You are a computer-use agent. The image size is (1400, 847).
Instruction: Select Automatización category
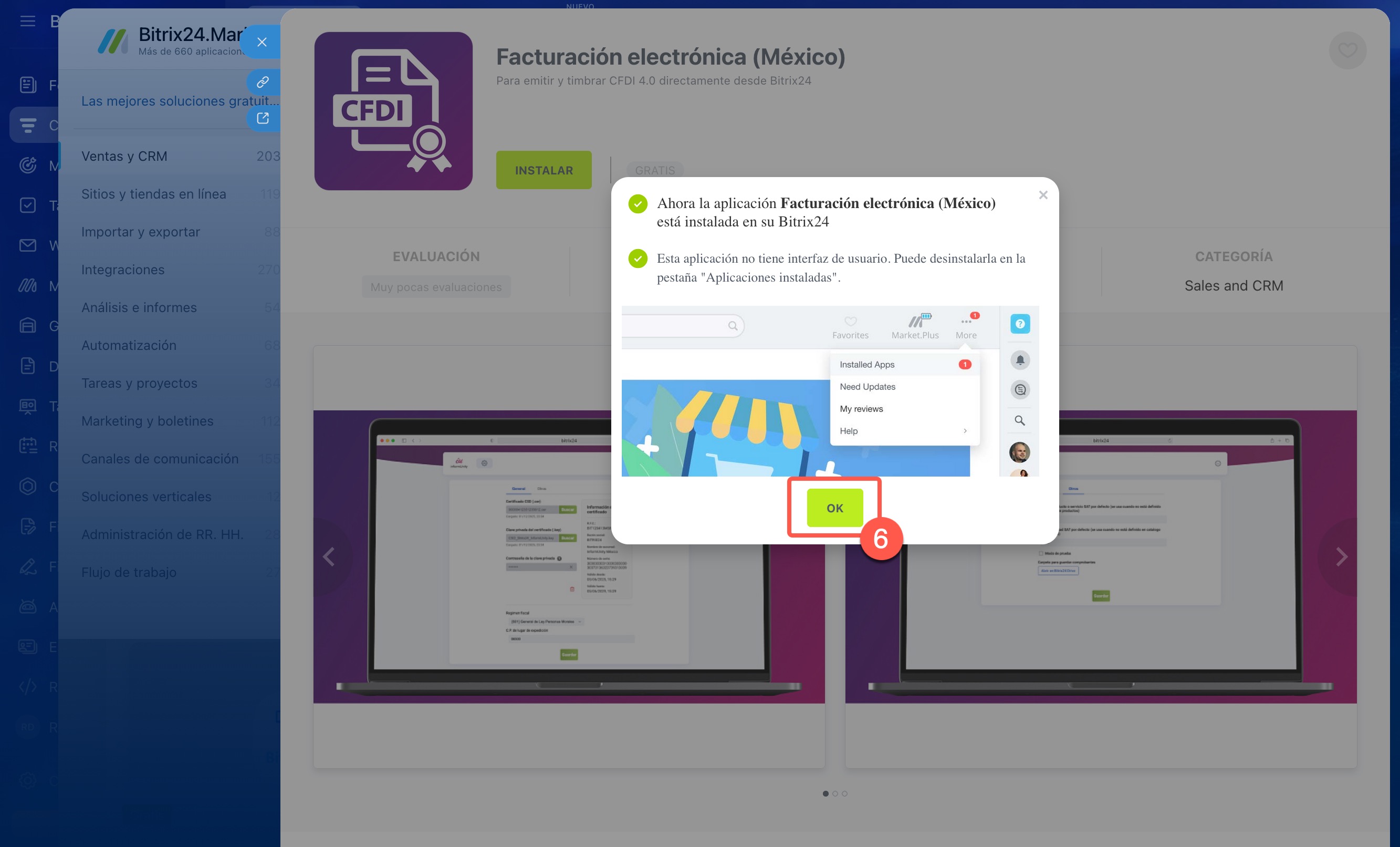tap(129, 345)
